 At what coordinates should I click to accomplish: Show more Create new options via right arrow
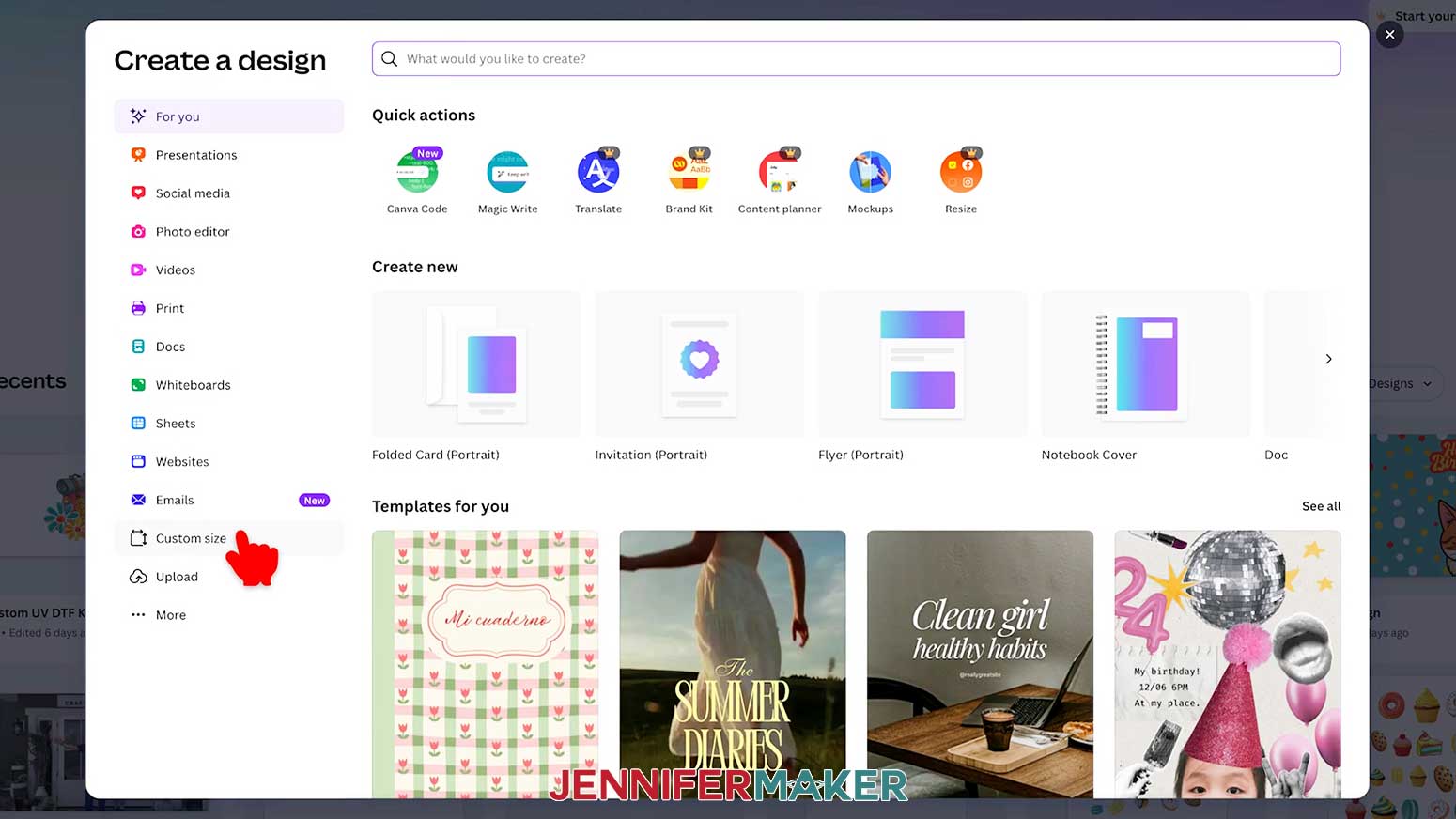(1328, 359)
